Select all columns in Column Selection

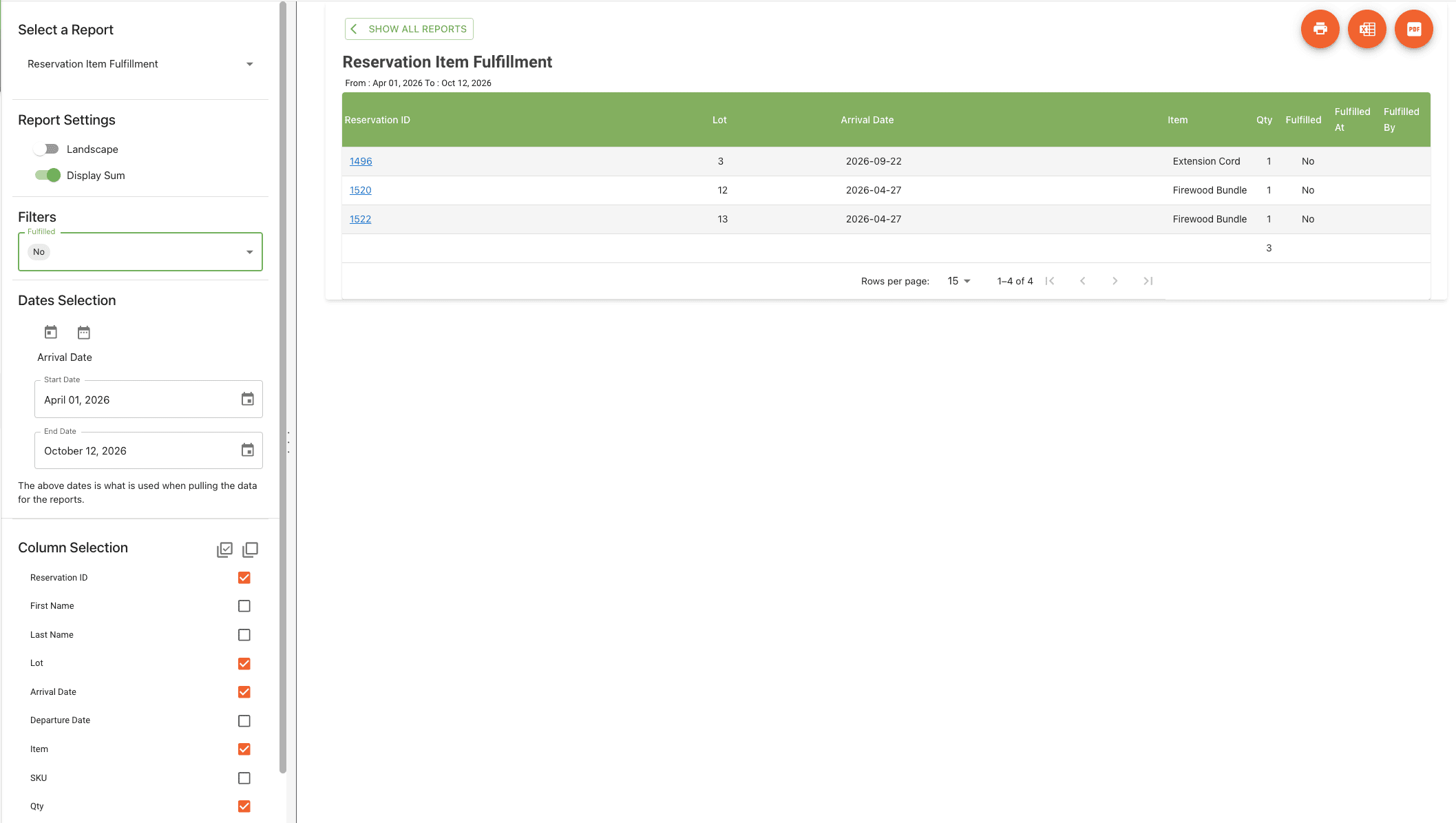click(x=225, y=549)
